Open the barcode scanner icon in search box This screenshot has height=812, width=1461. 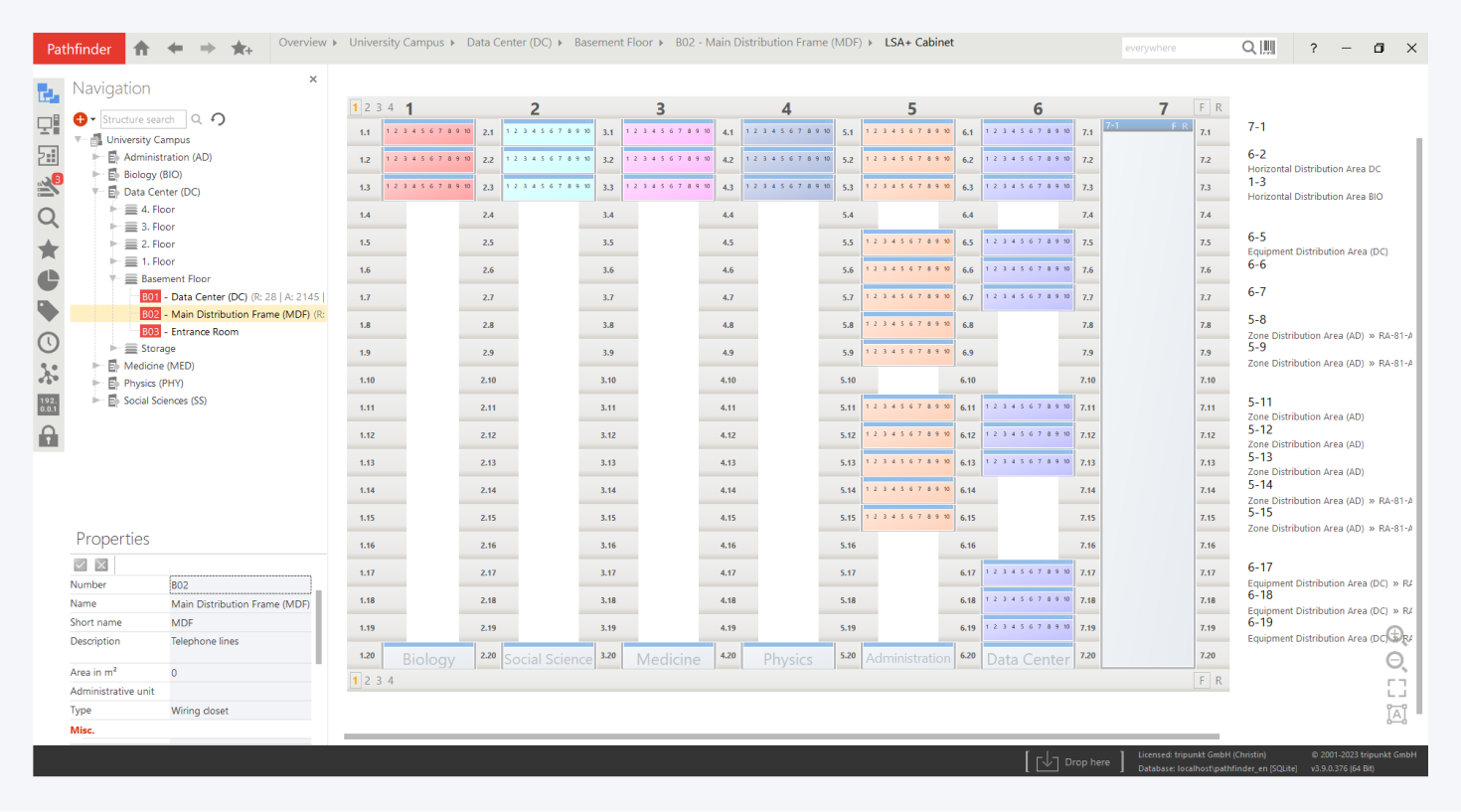pos(1268,48)
